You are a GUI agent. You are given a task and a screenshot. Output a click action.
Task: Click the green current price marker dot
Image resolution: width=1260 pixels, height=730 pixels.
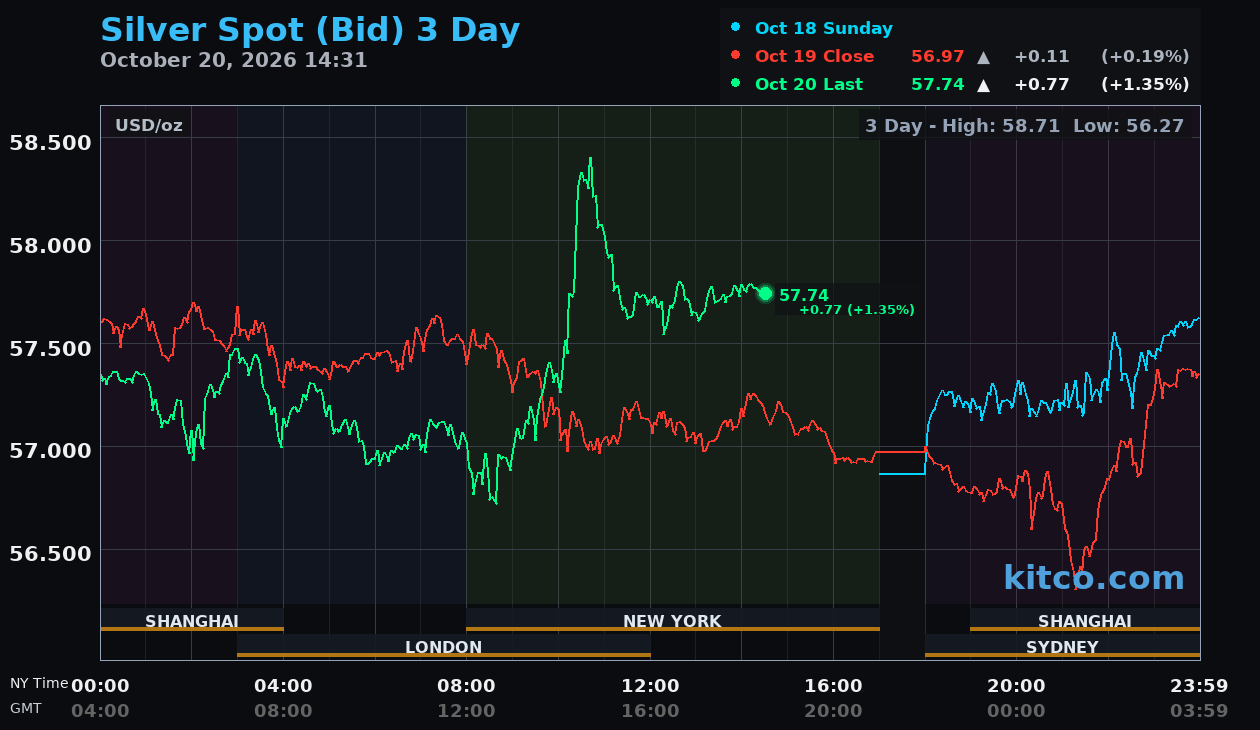pyautogui.click(x=765, y=293)
